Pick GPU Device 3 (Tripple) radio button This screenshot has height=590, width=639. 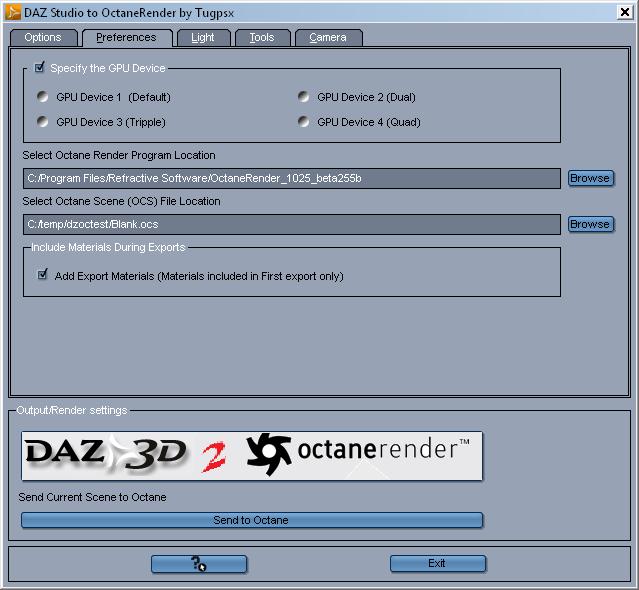coord(42,122)
